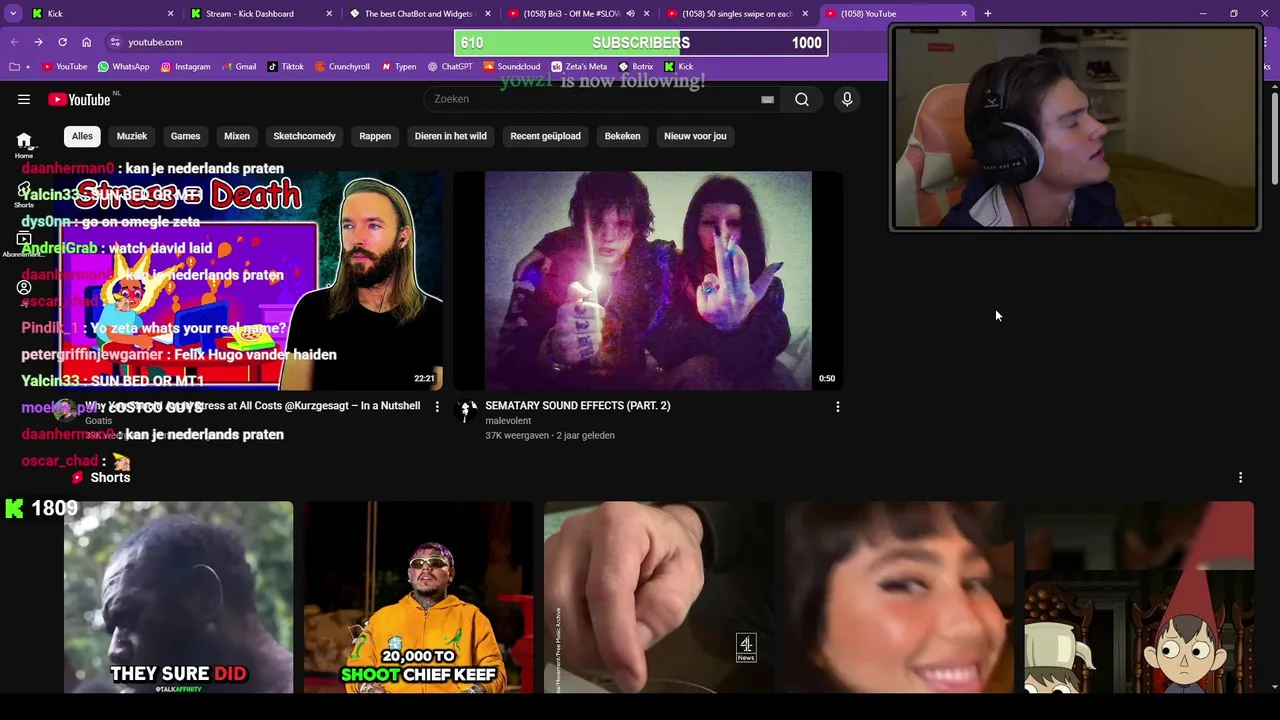Reload the page with browser refresh
The width and height of the screenshot is (1280, 720).
pyautogui.click(x=62, y=42)
